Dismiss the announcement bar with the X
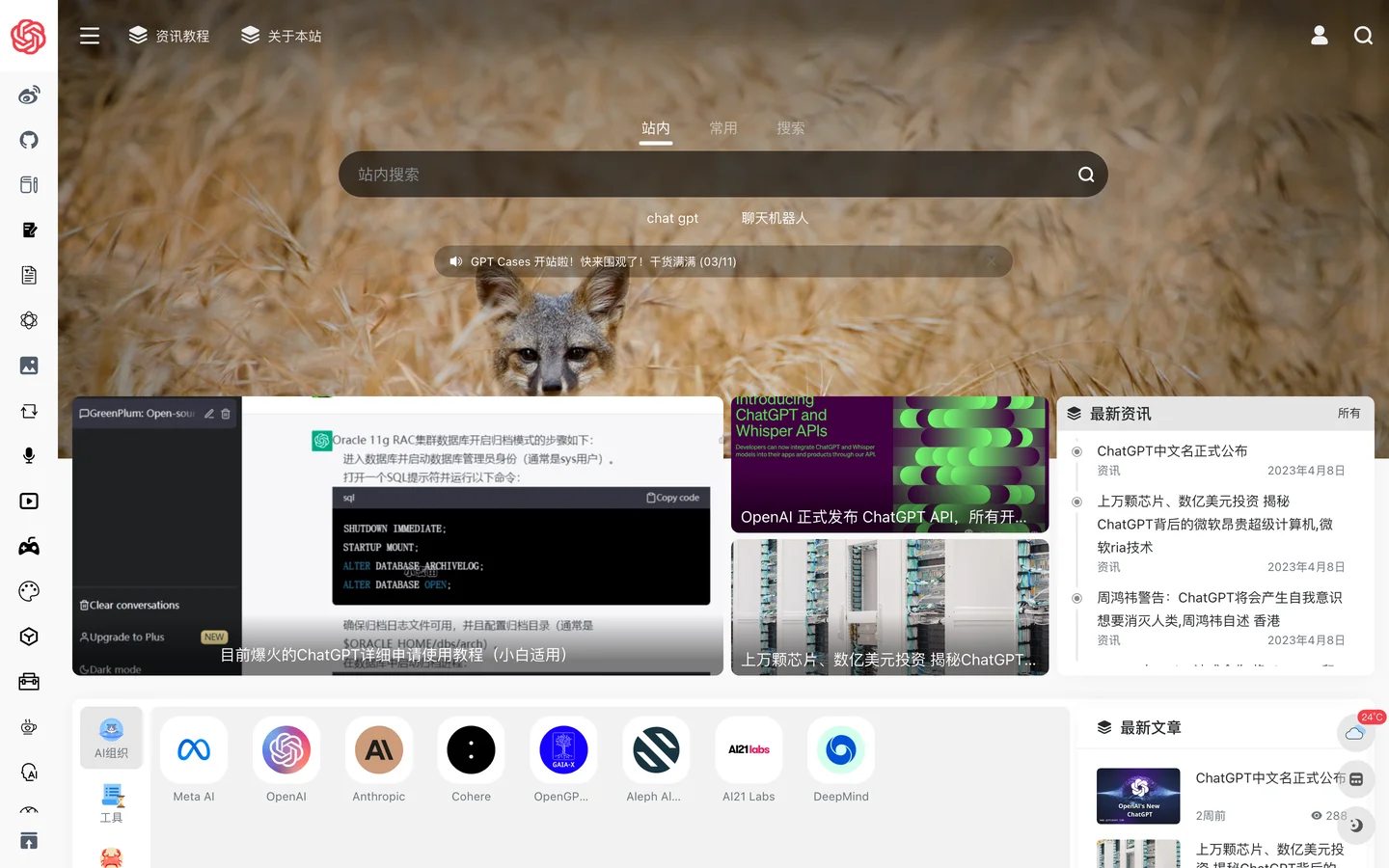 [x=991, y=261]
